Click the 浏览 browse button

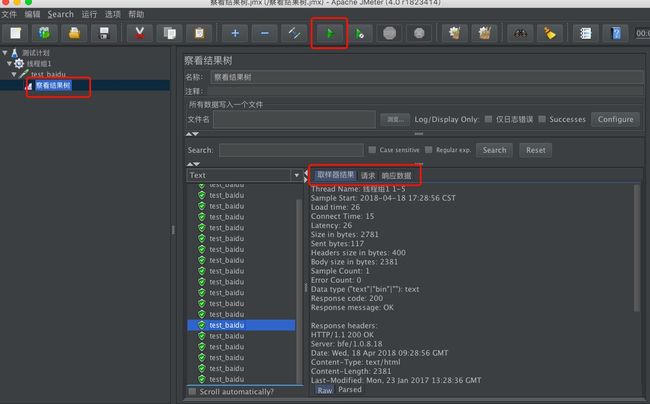[395, 119]
